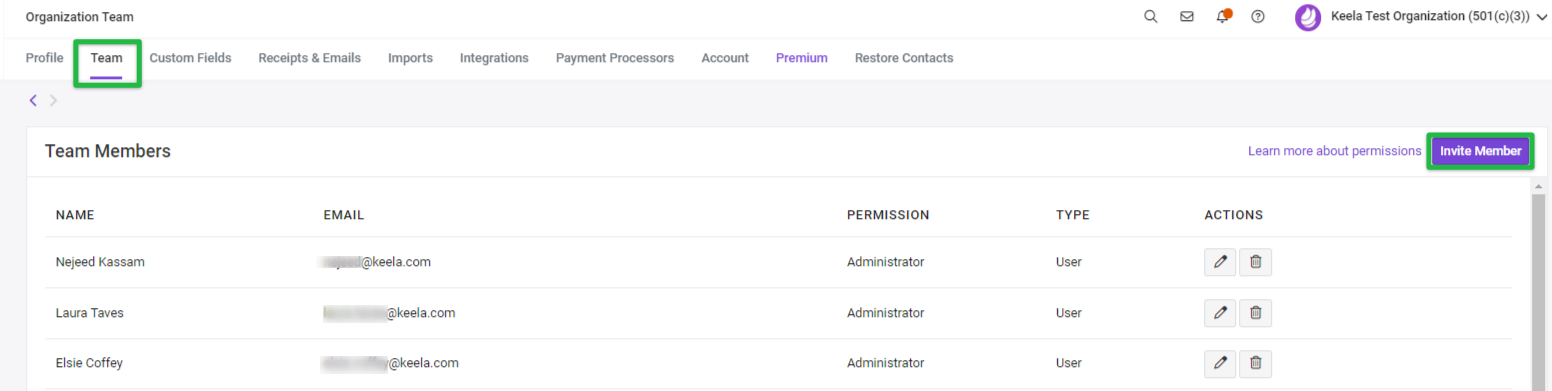Delete Elsie Coffey with the trash icon
The height and width of the screenshot is (391, 1552).
click(1255, 363)
